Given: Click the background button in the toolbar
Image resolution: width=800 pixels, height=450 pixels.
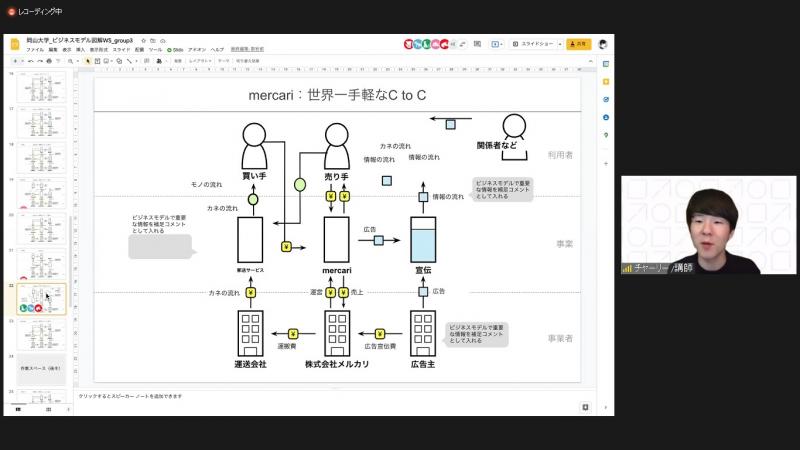Looking at the screenshot, I should (x=178, y=61).
